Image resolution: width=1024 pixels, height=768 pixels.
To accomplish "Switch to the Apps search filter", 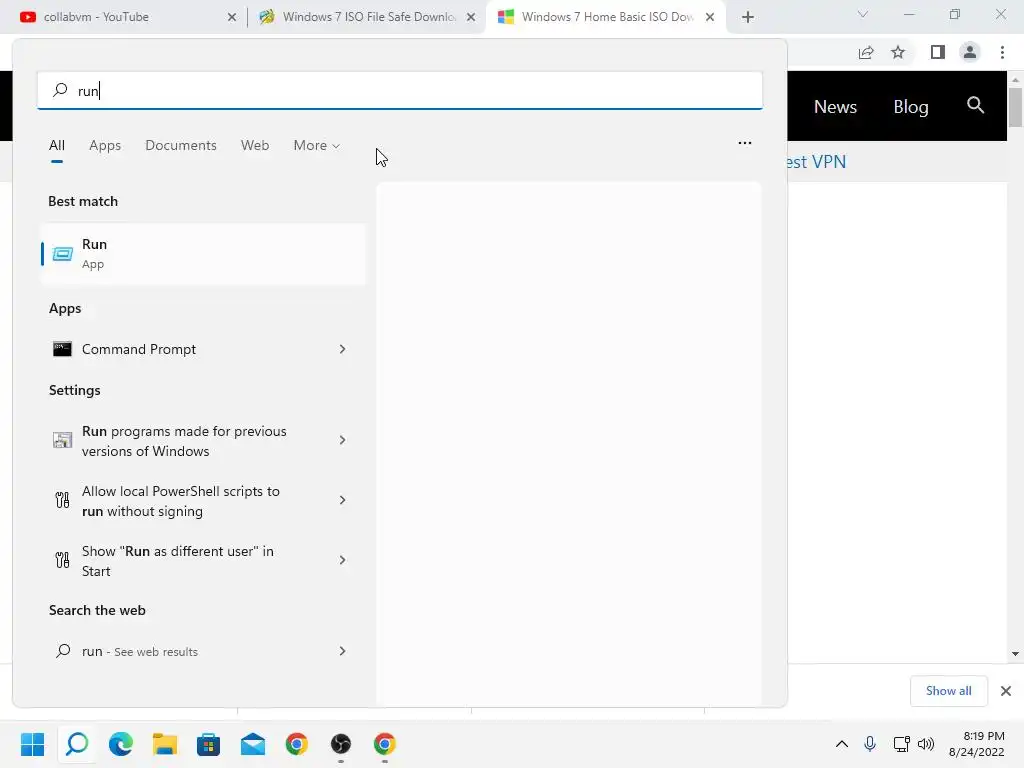I will (x=105, y=145).
